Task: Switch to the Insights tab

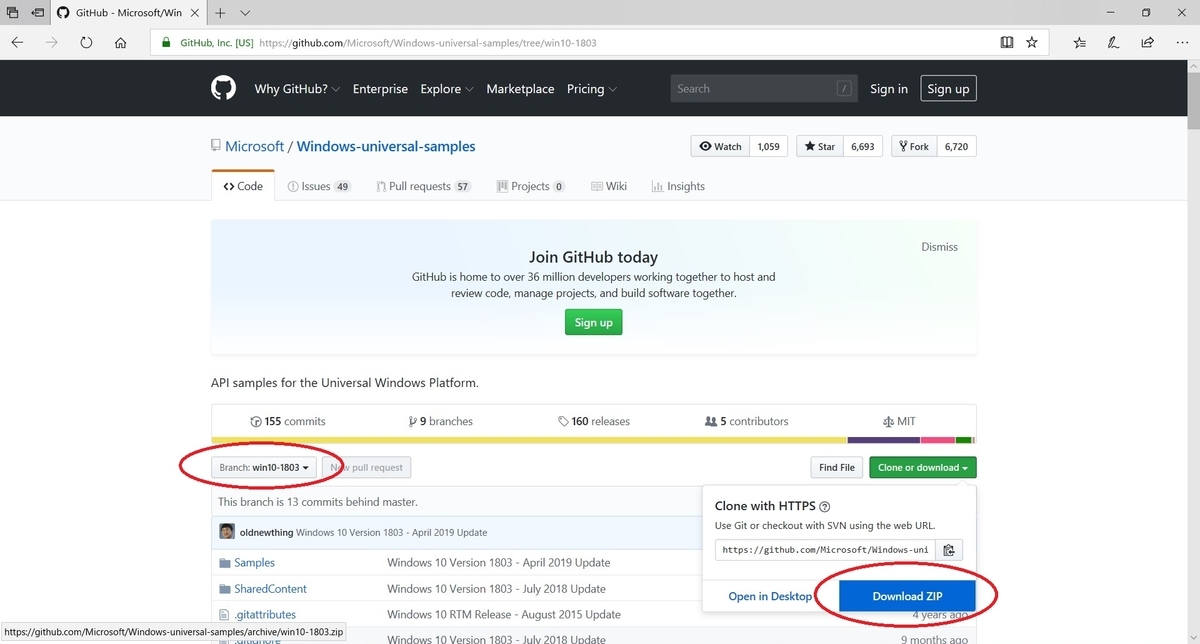Action: (x=678, y=186)
